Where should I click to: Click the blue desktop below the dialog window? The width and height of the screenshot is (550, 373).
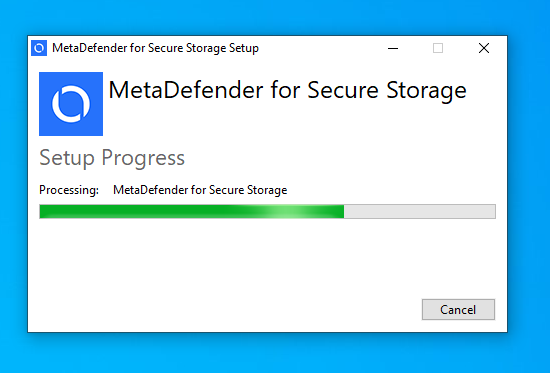[267, 353]
